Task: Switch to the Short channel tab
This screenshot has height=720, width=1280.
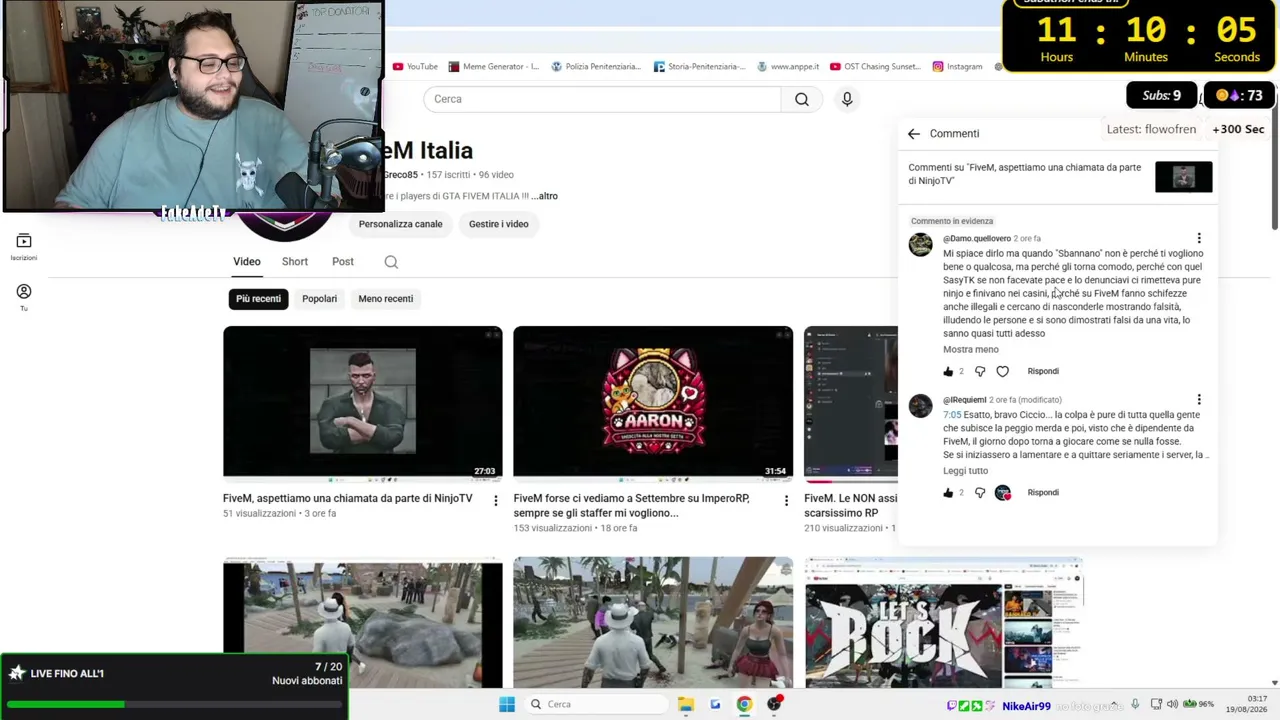Action: pyautogui.click(x=295, y=262)
